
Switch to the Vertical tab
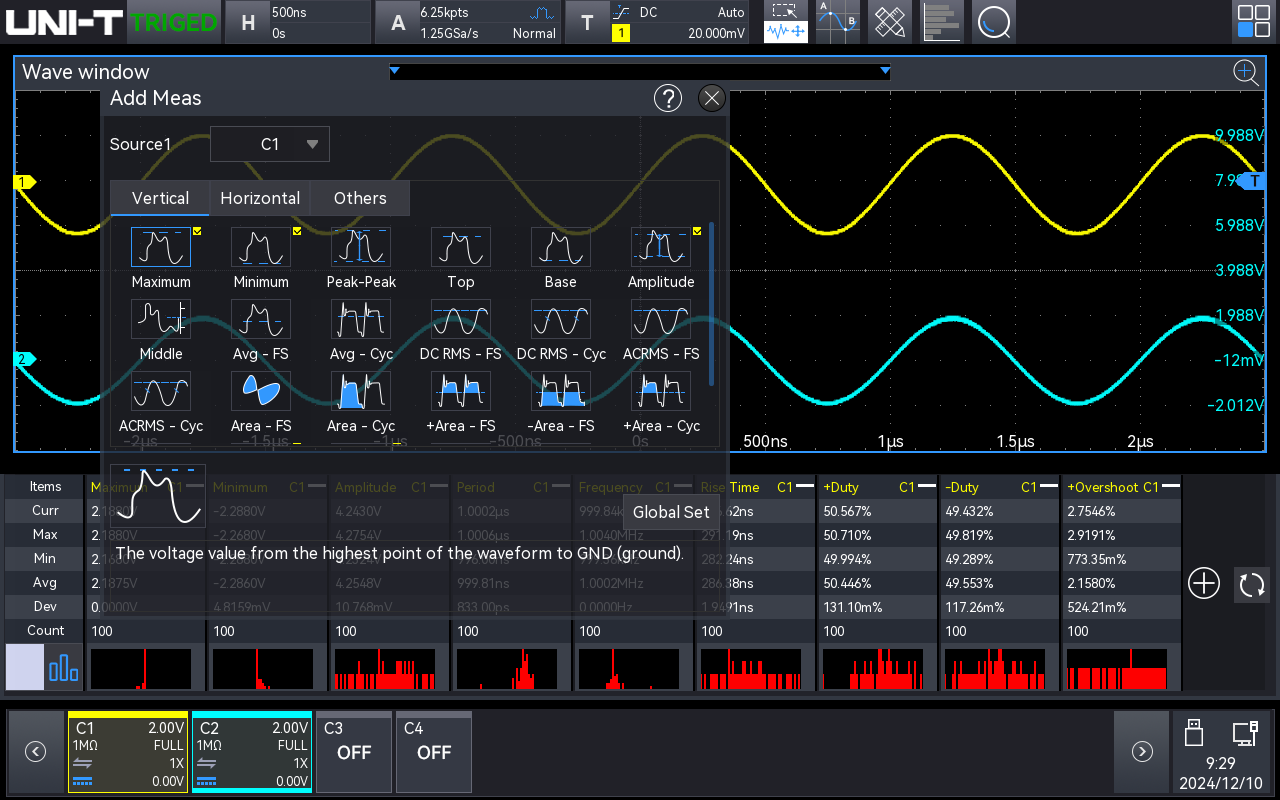click(160, 198)
